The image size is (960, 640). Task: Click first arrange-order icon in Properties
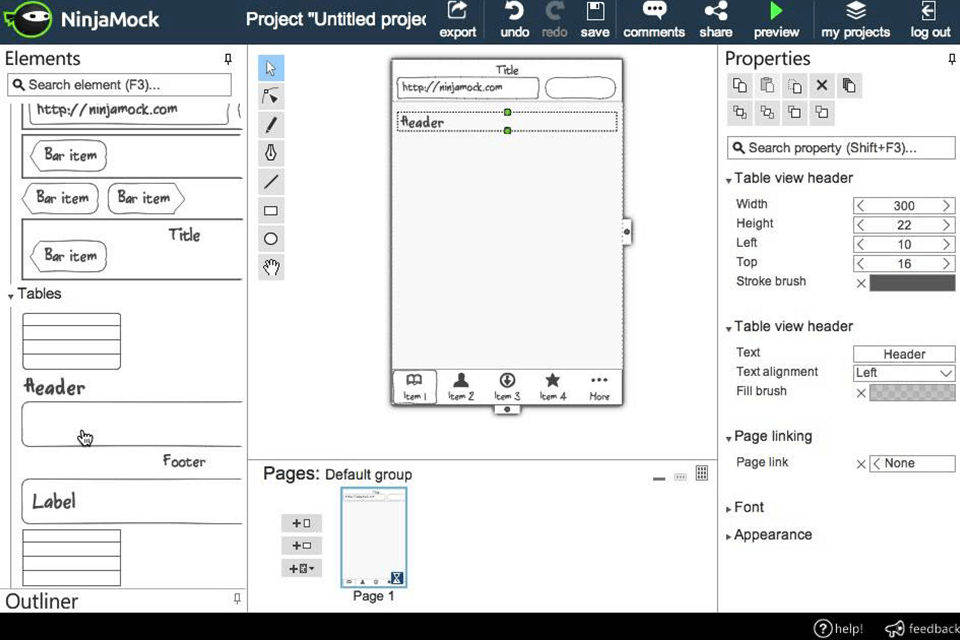tap(740, 113)
